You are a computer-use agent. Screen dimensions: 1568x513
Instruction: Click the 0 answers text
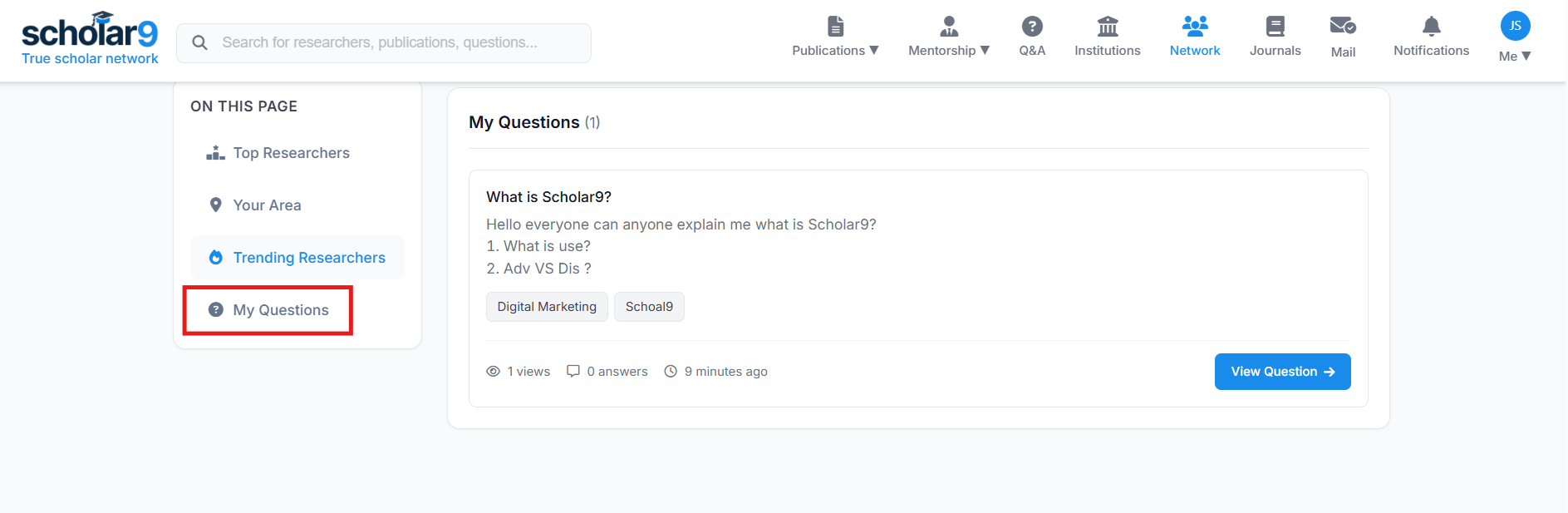[617, 372]
